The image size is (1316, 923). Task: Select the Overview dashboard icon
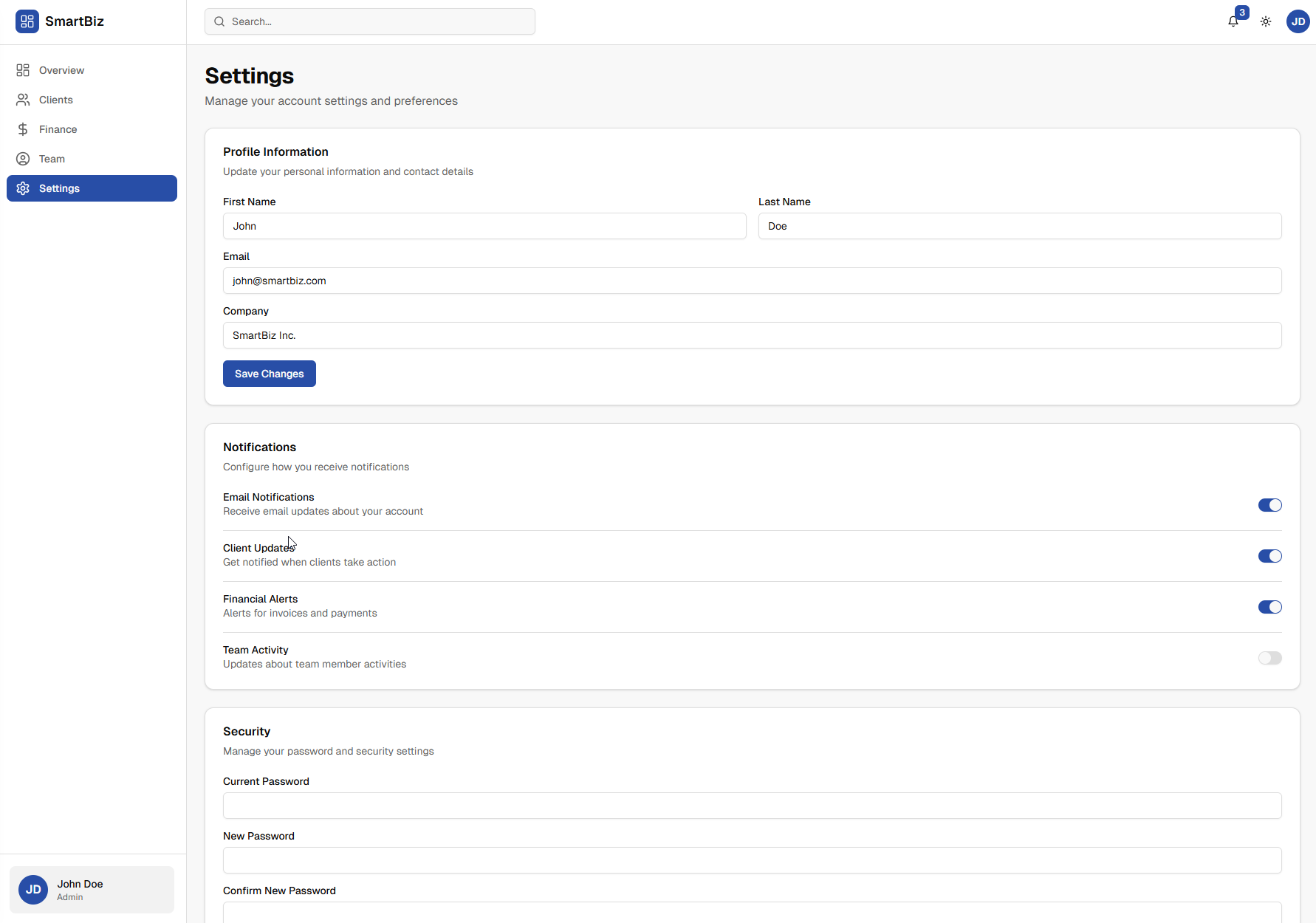coord(23,69)
